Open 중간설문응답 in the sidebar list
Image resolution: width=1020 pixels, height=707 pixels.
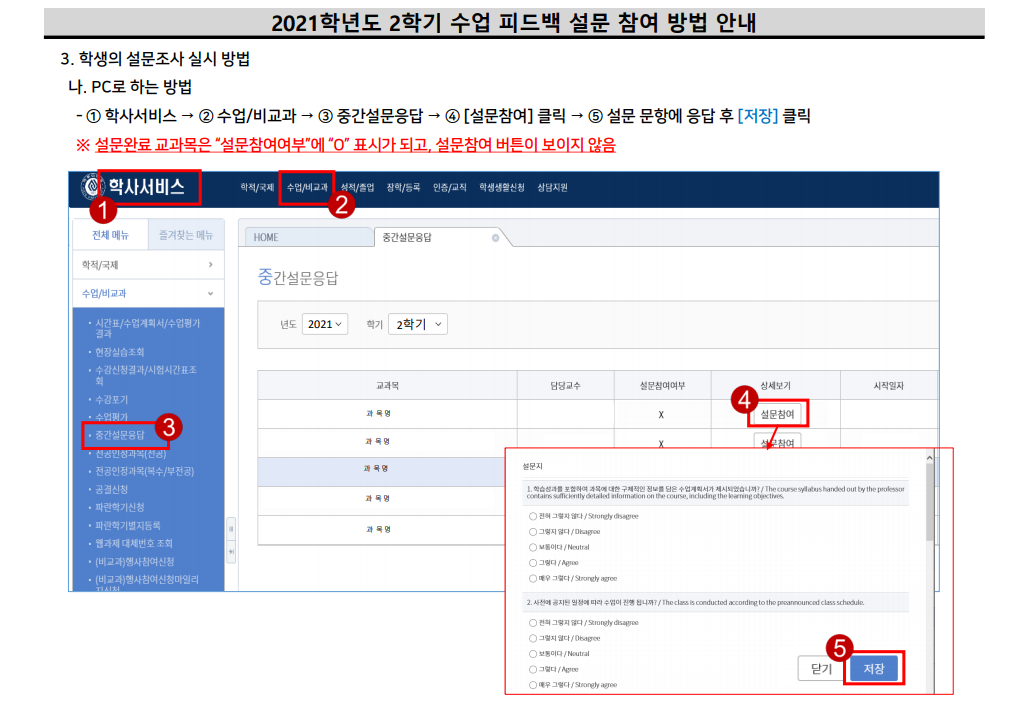point(120,435)
